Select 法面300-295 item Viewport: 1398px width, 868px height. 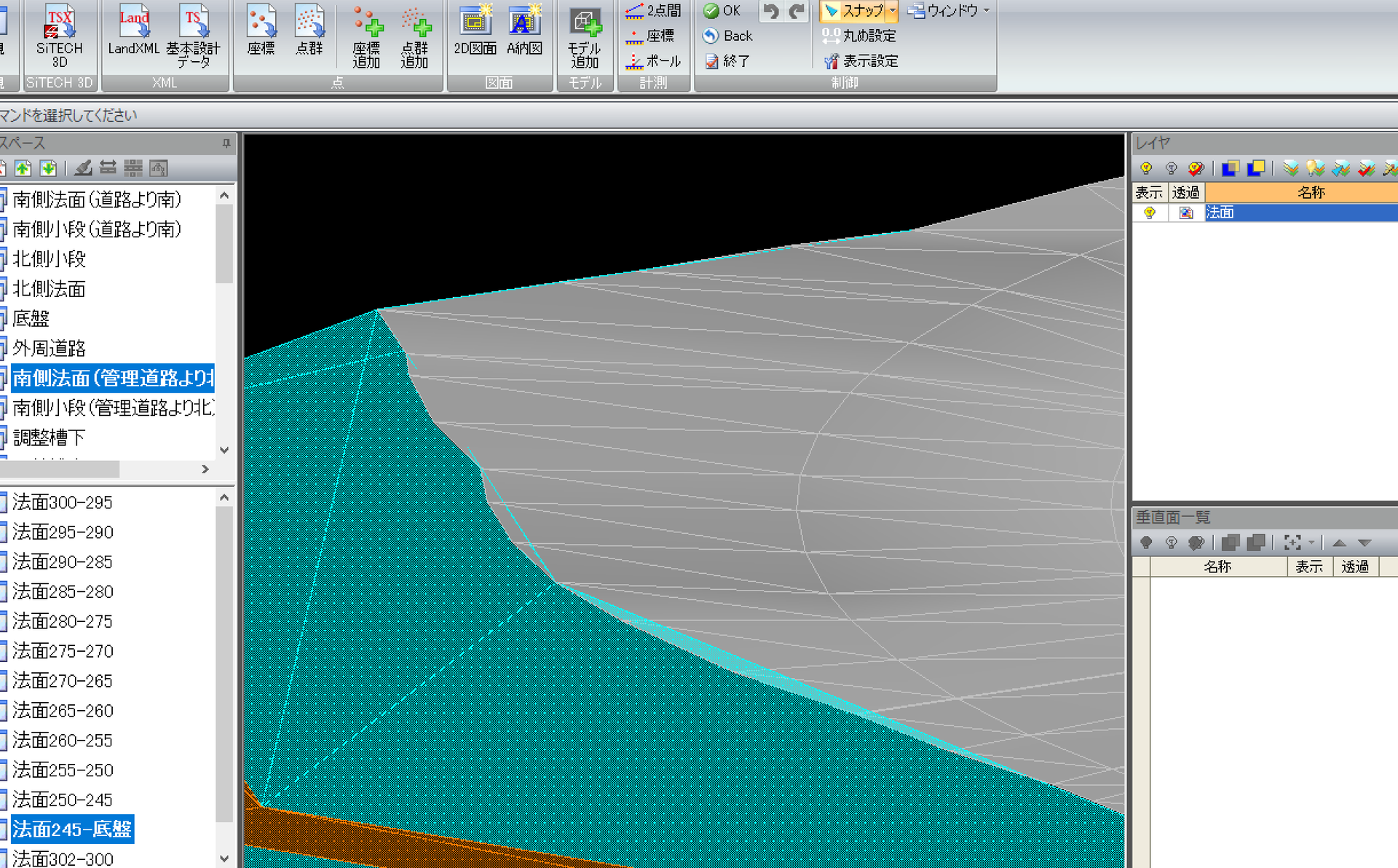point(63,502)
